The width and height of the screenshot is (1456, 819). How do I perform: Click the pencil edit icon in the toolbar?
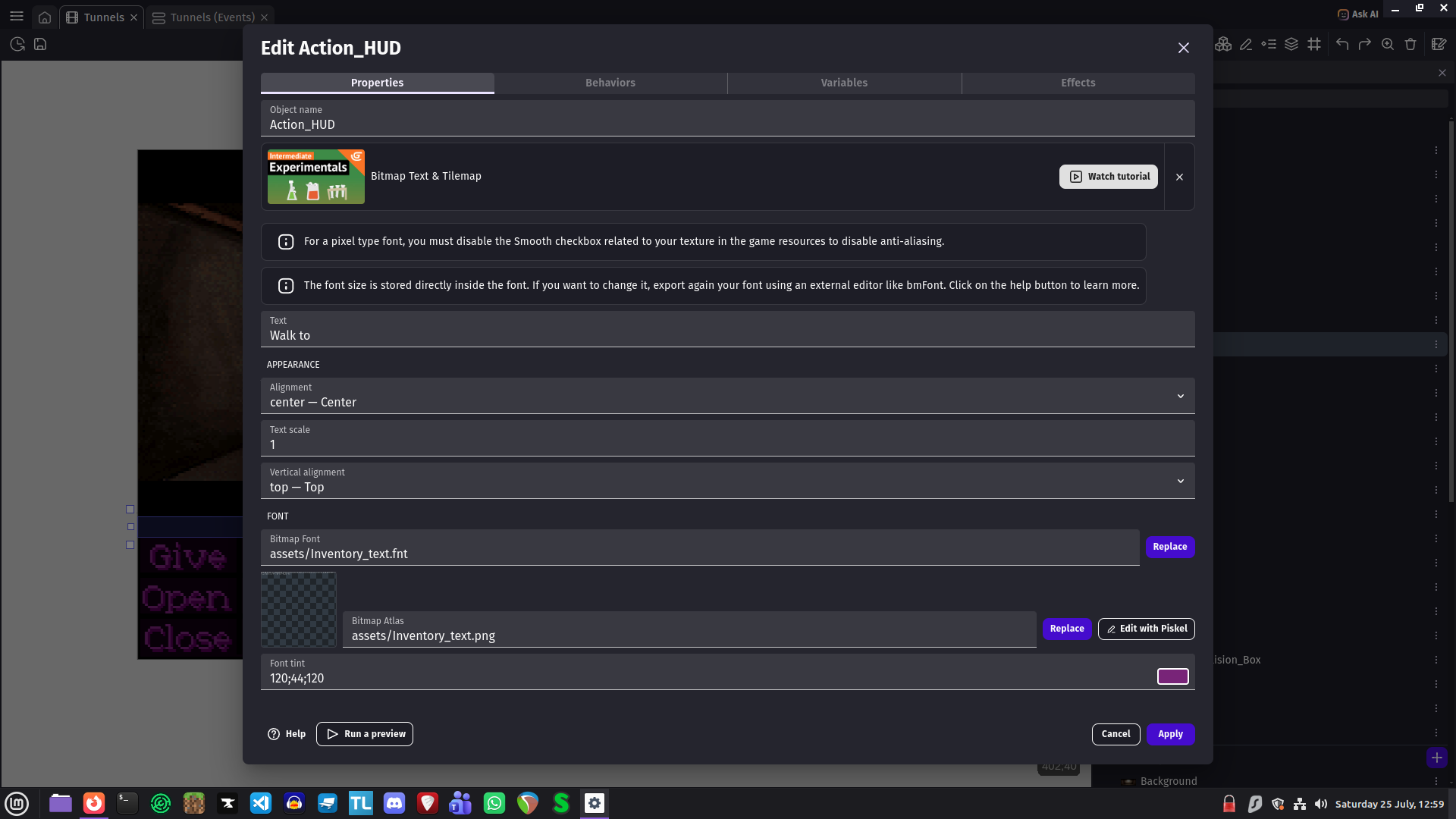pos(1246,45)
